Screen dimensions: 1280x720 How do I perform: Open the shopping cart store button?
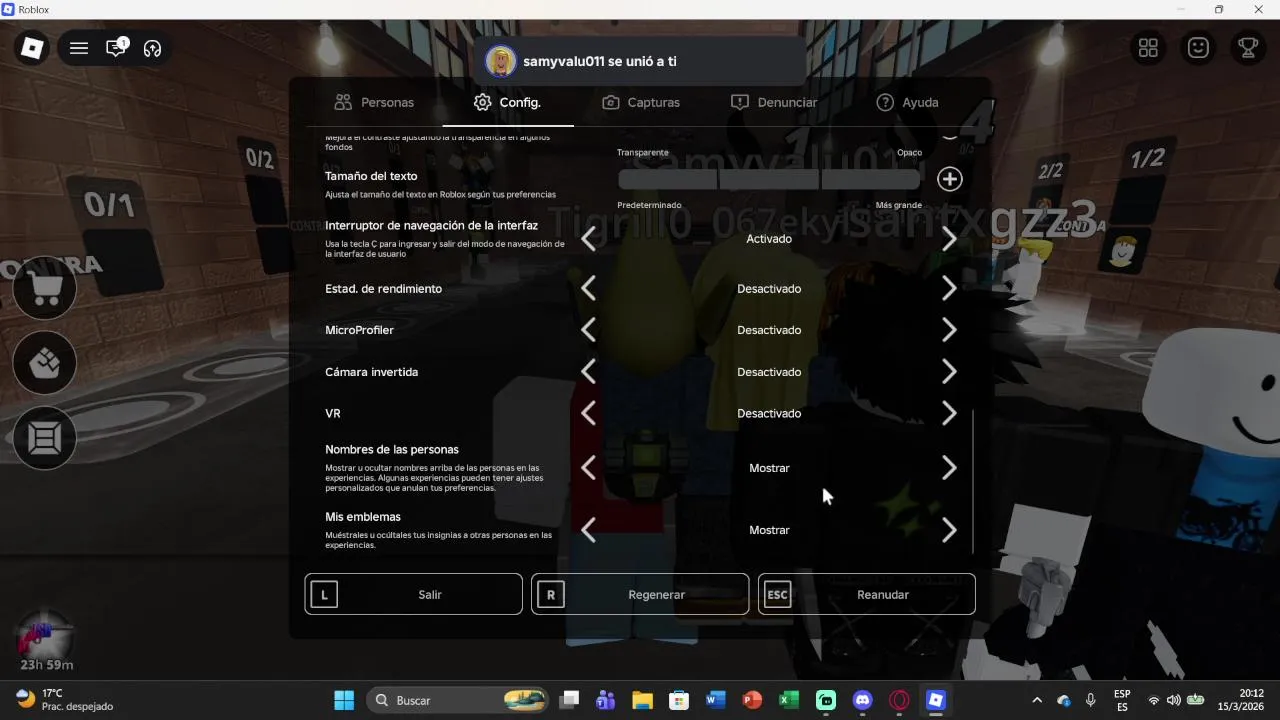coord(45,288)
